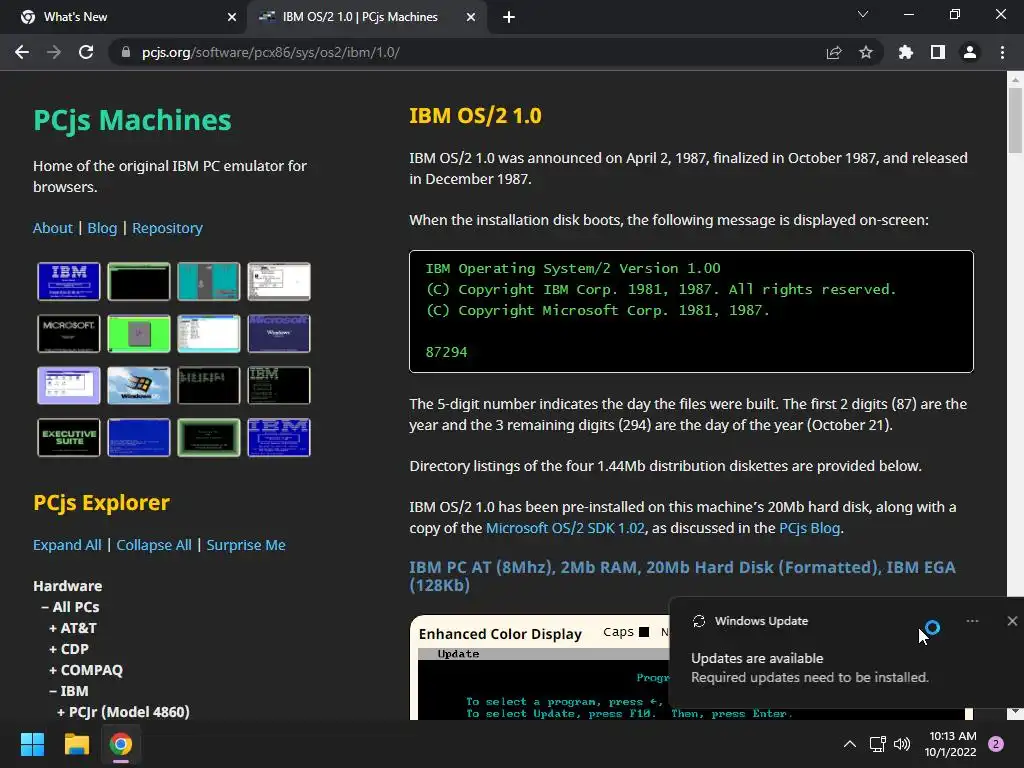Click the Update menu in the emulator
The height and width of the screenshot is (768, 1024).
458,654
